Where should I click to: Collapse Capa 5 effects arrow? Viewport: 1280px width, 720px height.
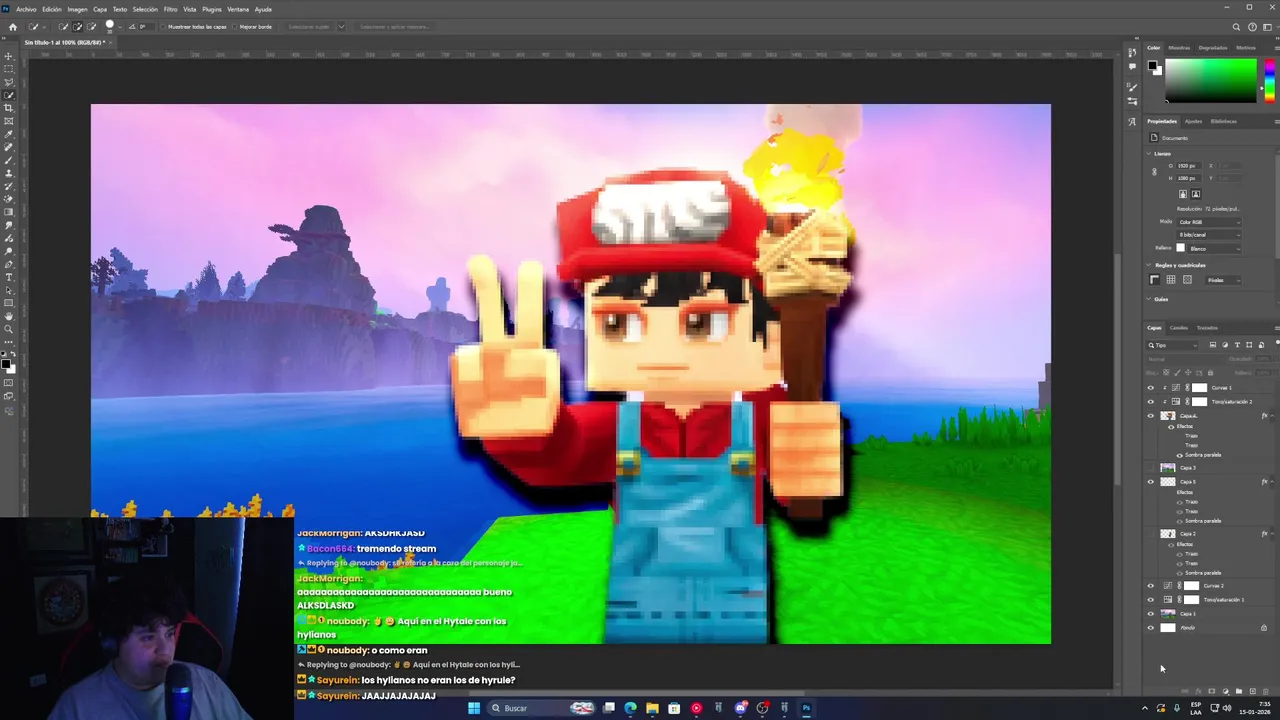pos(1271,482)
